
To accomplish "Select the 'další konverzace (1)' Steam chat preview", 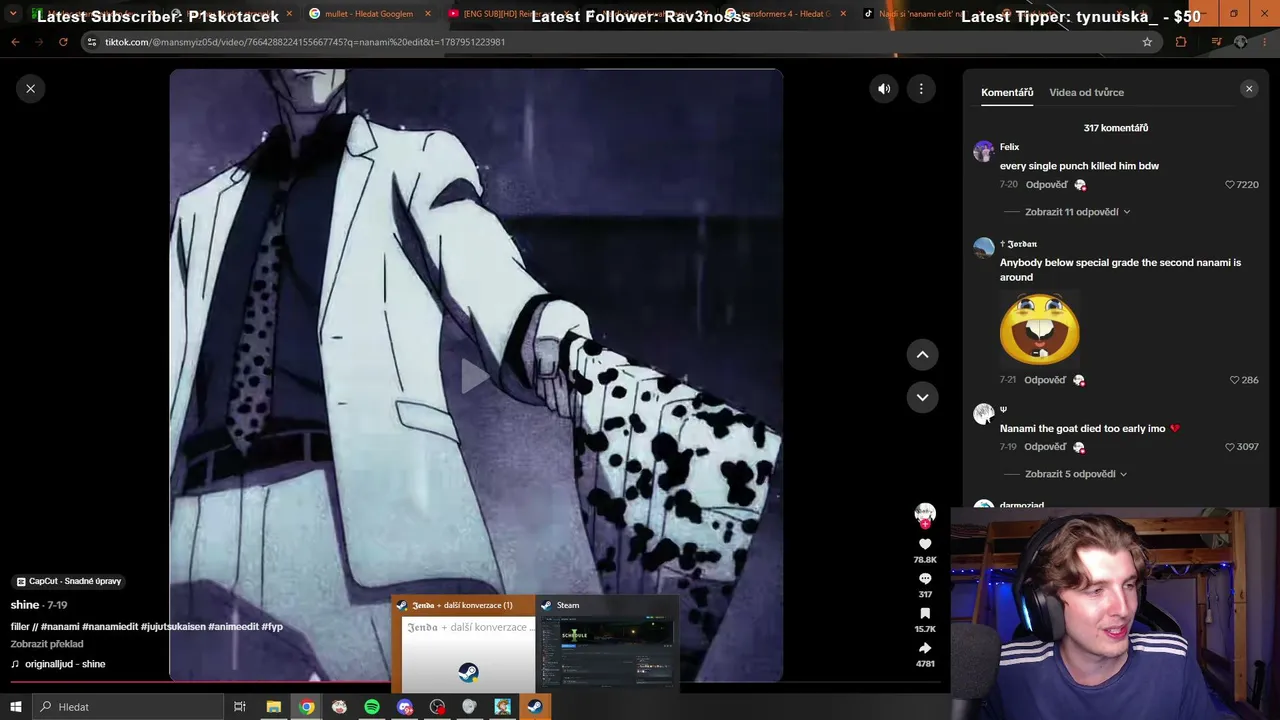I will [465, 644].
